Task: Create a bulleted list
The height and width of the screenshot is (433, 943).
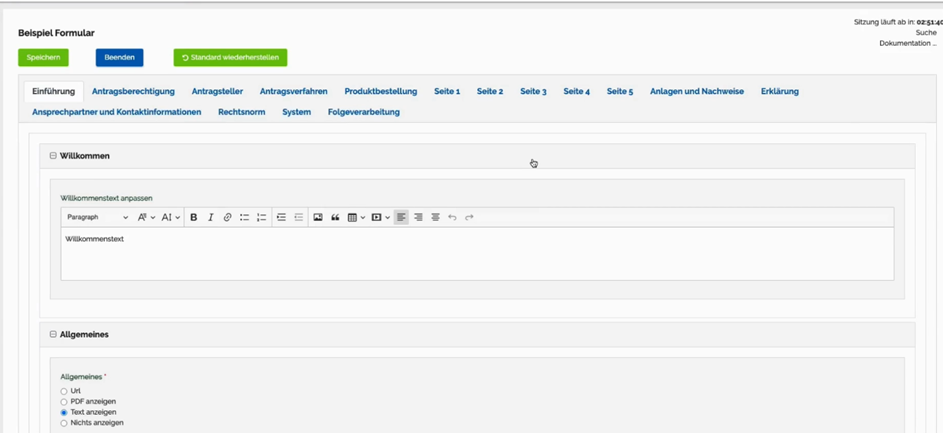Action: (244, 217)
